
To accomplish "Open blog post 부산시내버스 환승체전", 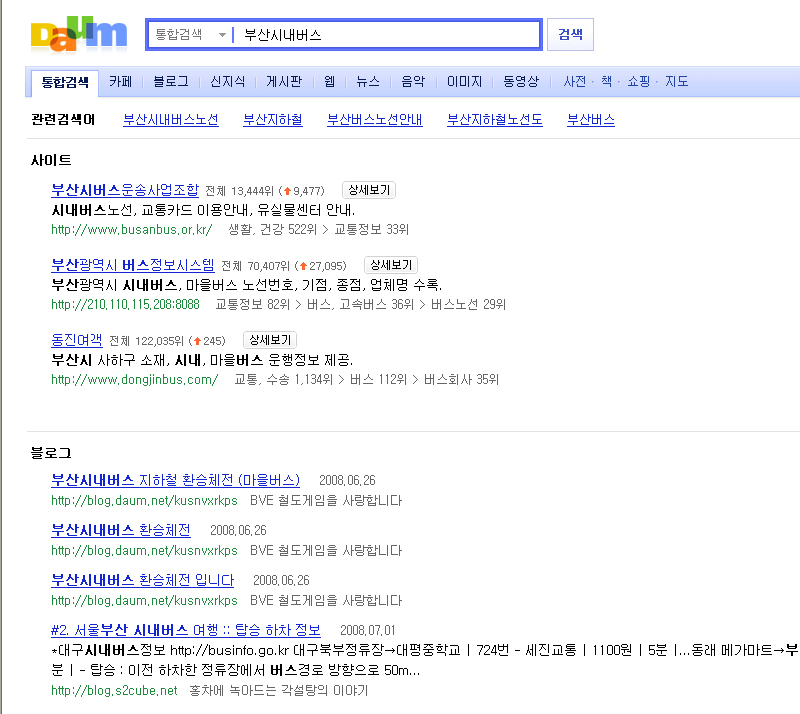I will point(121,530).
